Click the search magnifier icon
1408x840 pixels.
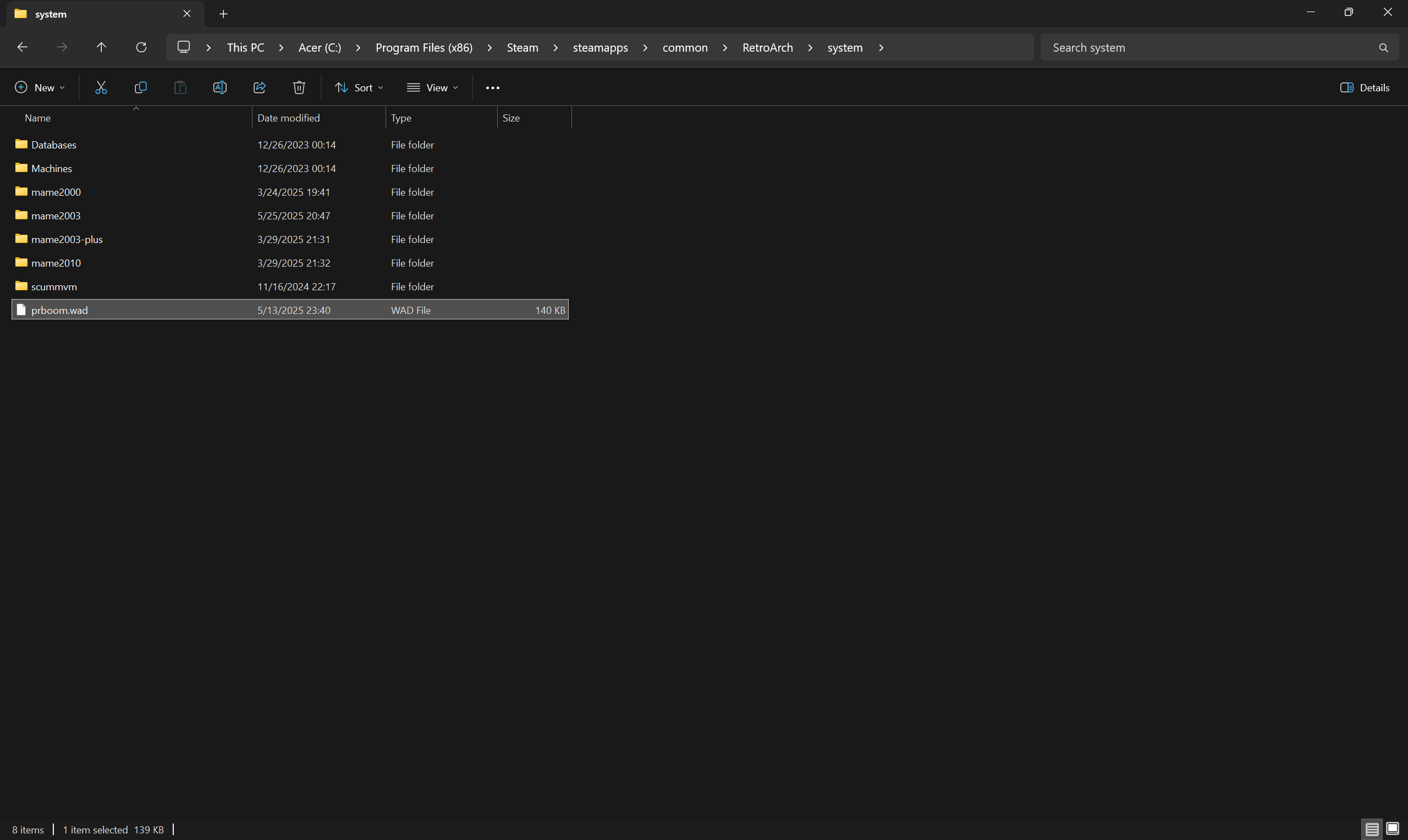(1383, 47)
